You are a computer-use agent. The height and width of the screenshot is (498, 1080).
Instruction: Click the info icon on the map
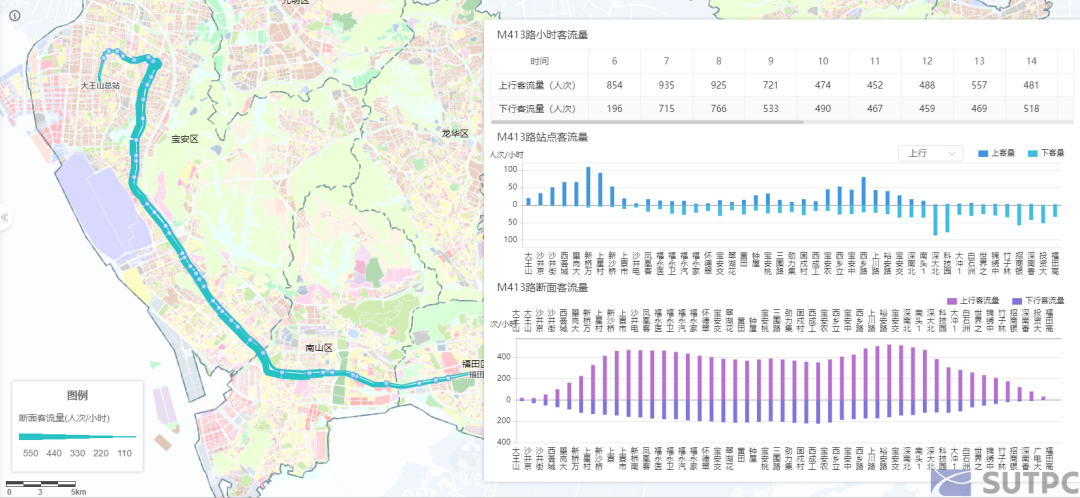click(x=15, y=15)
